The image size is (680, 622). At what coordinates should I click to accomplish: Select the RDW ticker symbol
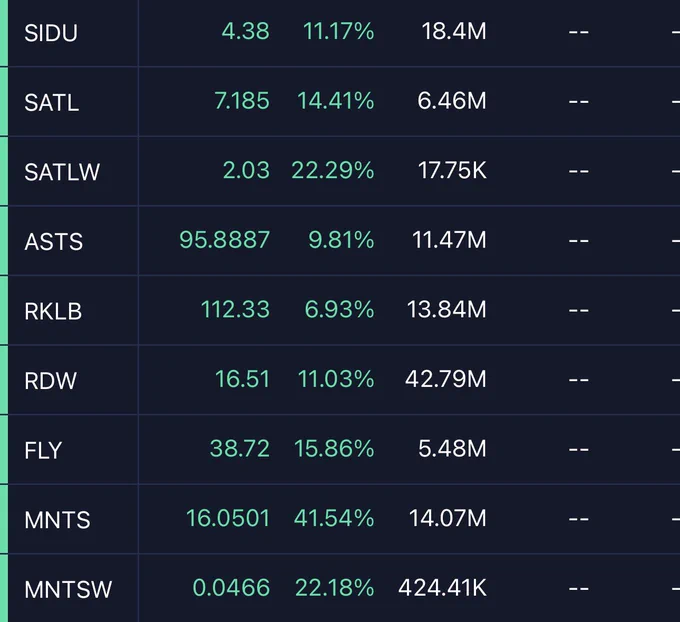point(50,381)
